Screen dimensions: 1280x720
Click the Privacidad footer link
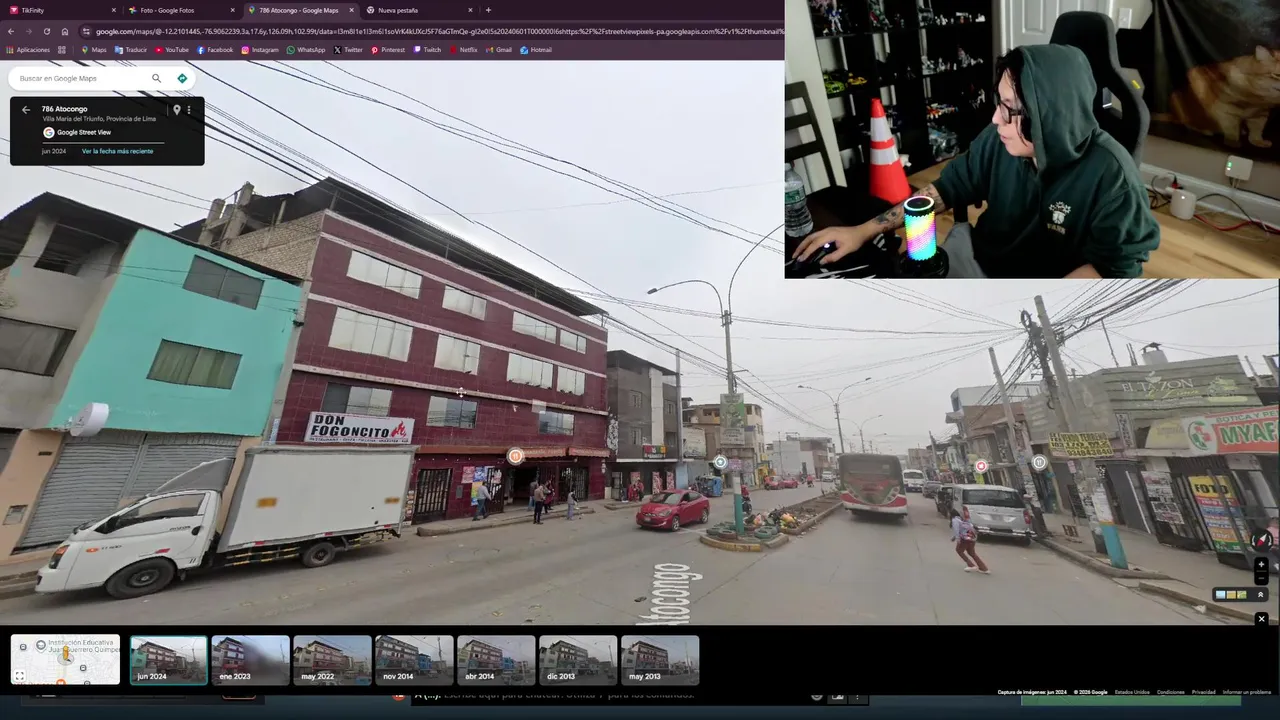pos(1203,692)
